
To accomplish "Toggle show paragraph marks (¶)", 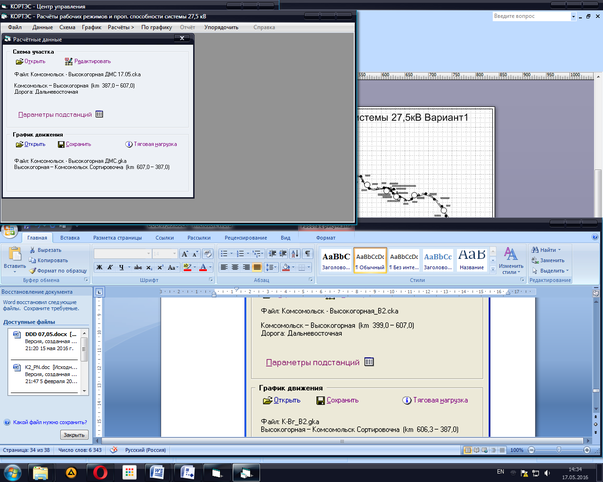I will (x=308, y=254).
